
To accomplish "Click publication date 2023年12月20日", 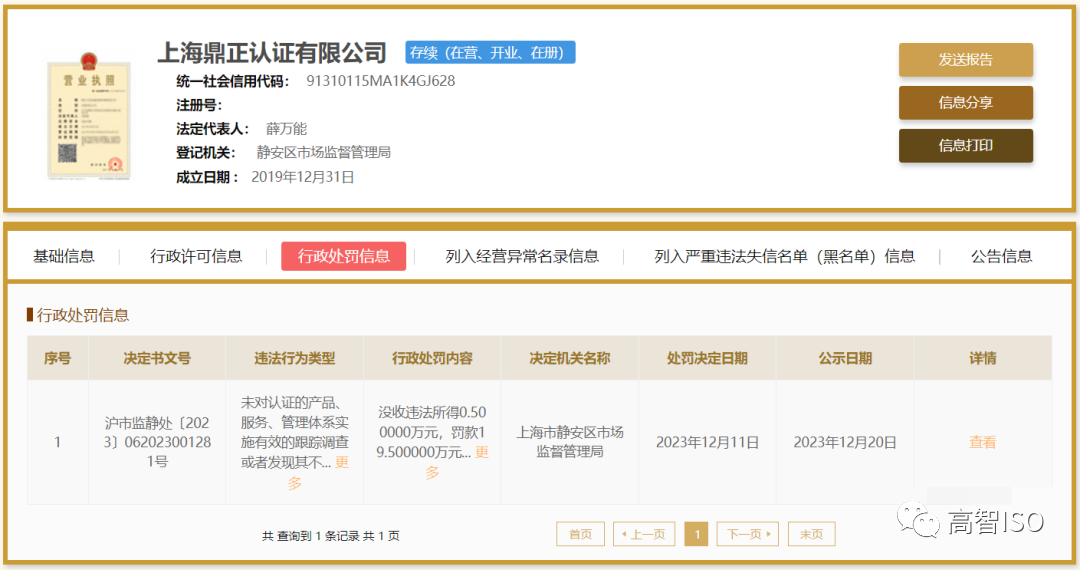I will 845,442.
